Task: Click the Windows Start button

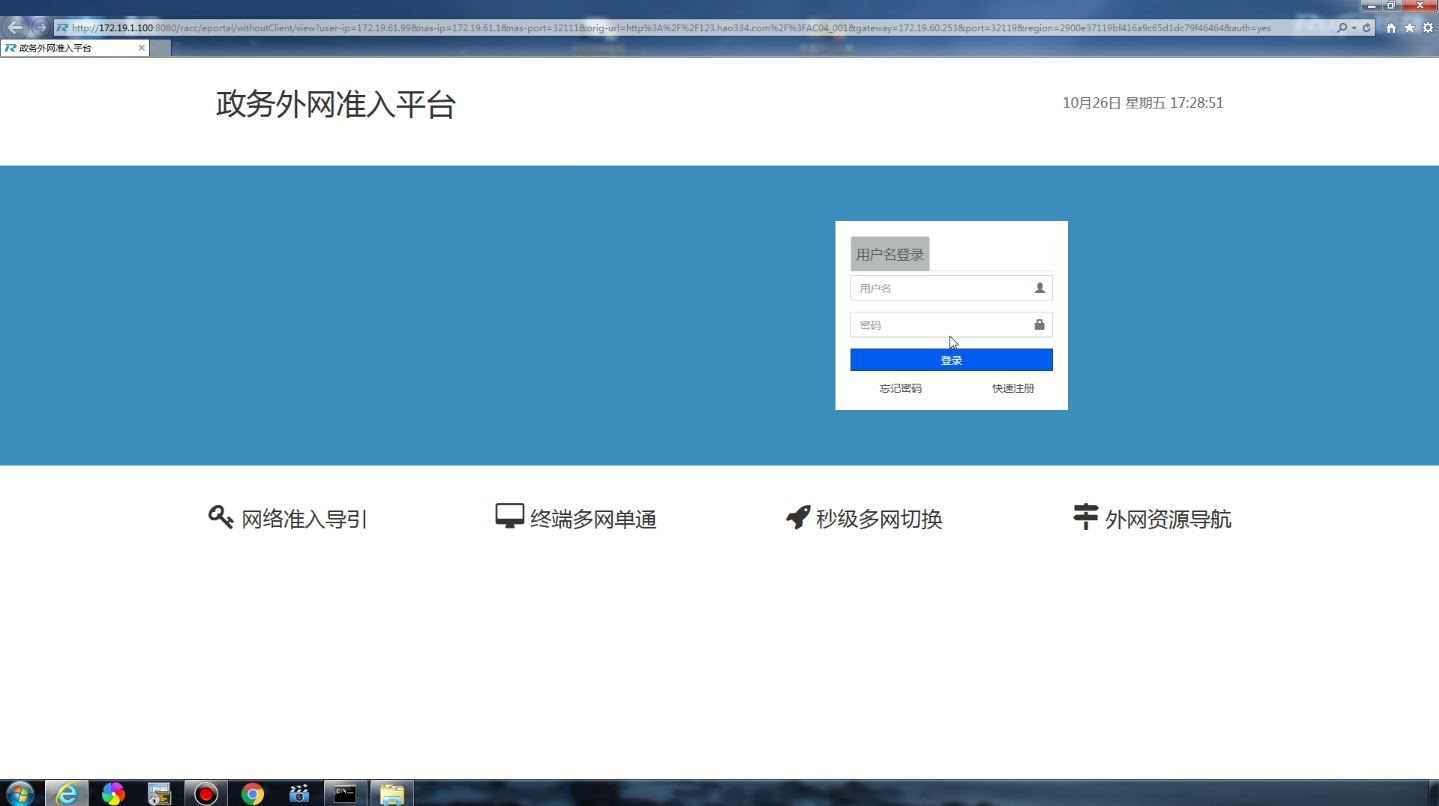Action: [20, 792]
